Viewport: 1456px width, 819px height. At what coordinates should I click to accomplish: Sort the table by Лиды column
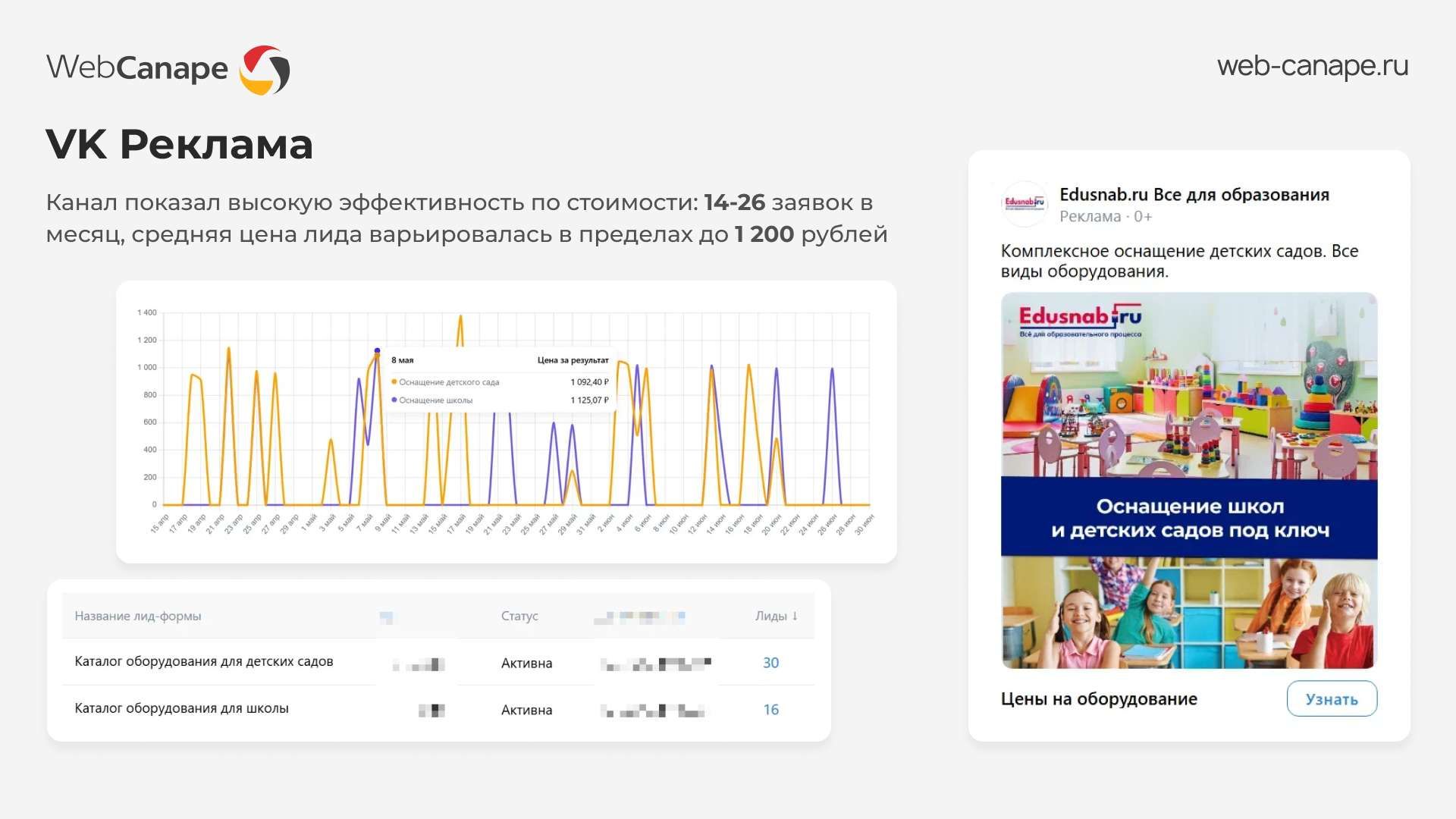[771, 616]
